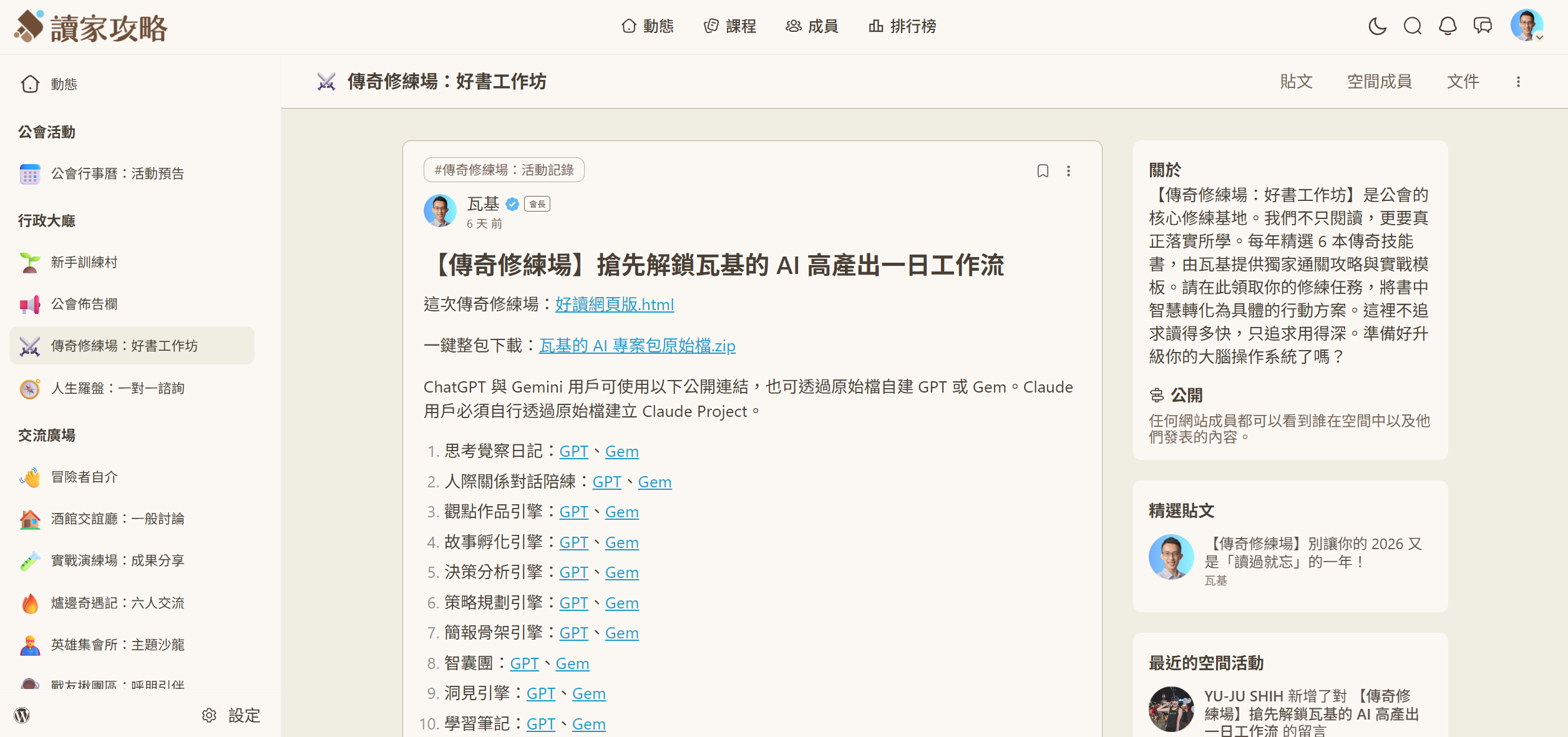Open 設定 settings gear
This screenshot has height=737, width=1568.
point(231,715)
